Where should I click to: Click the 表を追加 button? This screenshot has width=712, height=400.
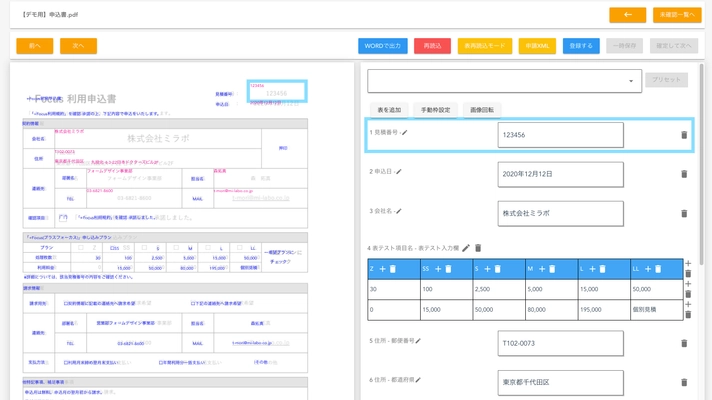389,110
